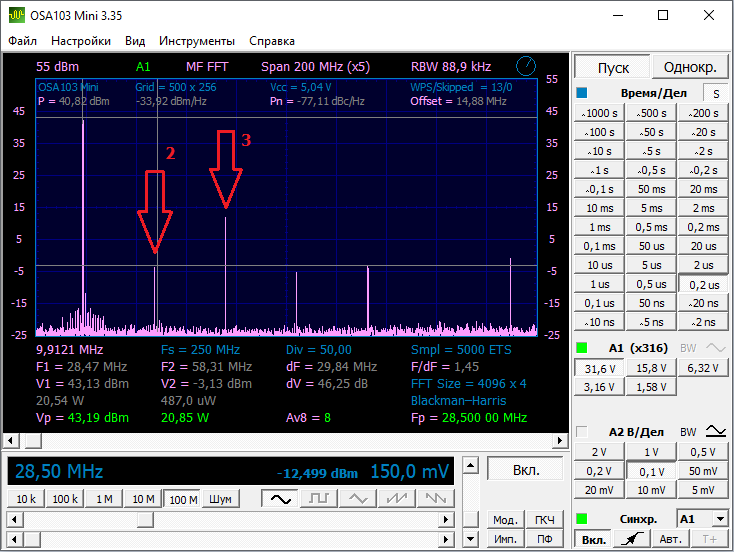Click the Av8 = 8 averaging readout
The image size is (734, 552).
(x=308, y=418)
